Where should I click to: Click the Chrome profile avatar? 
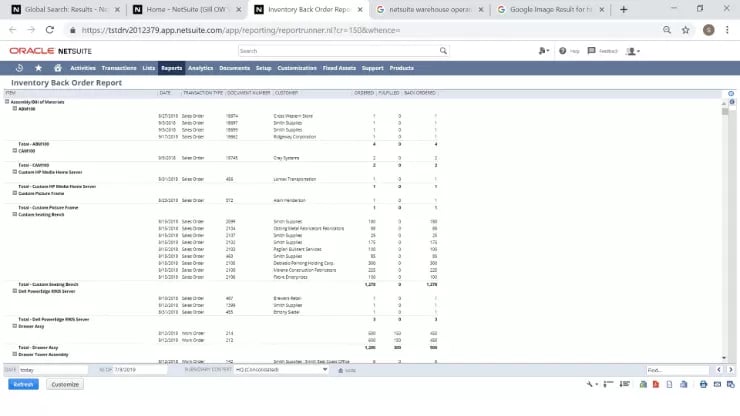tap(708, 30)
